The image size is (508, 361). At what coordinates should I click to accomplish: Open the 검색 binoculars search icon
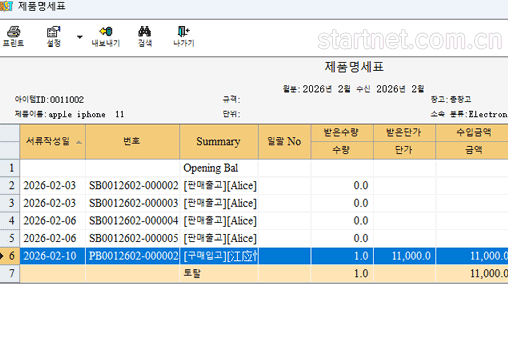pos(145,32)
